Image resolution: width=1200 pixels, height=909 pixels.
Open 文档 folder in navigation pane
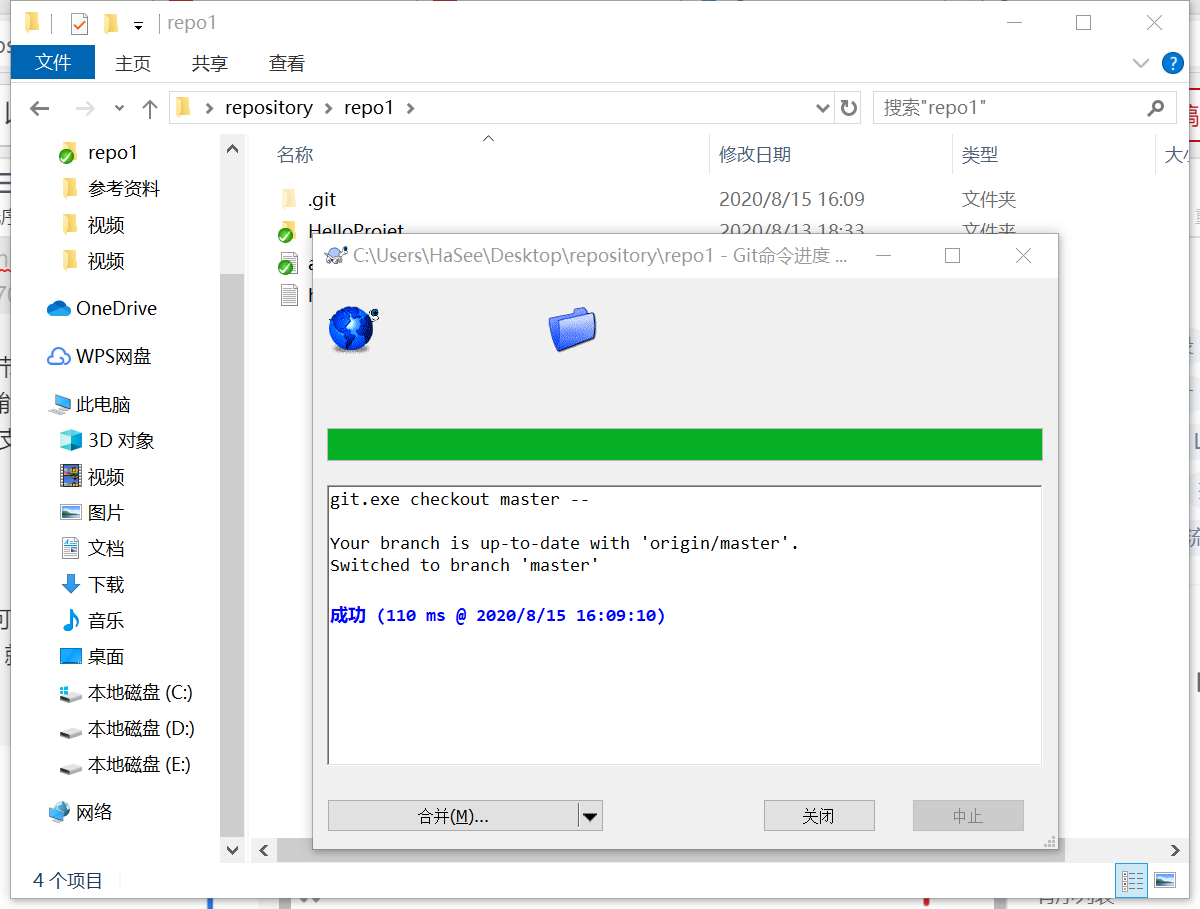(x=106, y=548)
